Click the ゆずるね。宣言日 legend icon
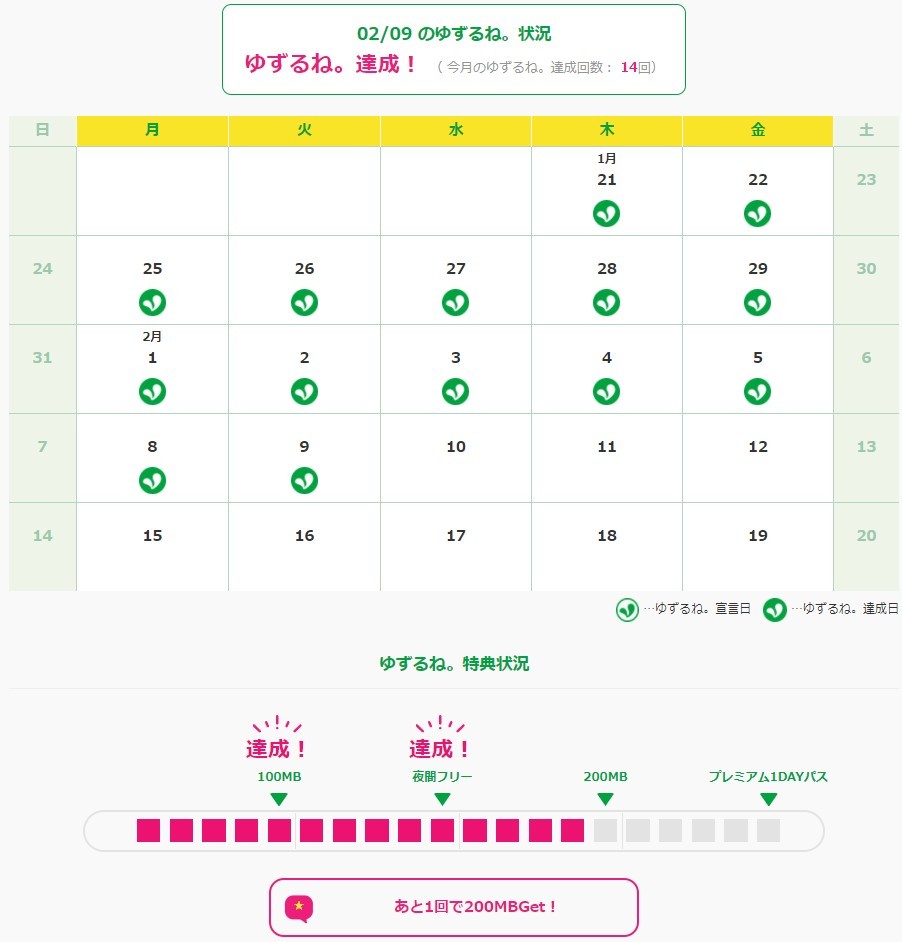This screenshot has height=942, width=902. [x=627, y=609]
